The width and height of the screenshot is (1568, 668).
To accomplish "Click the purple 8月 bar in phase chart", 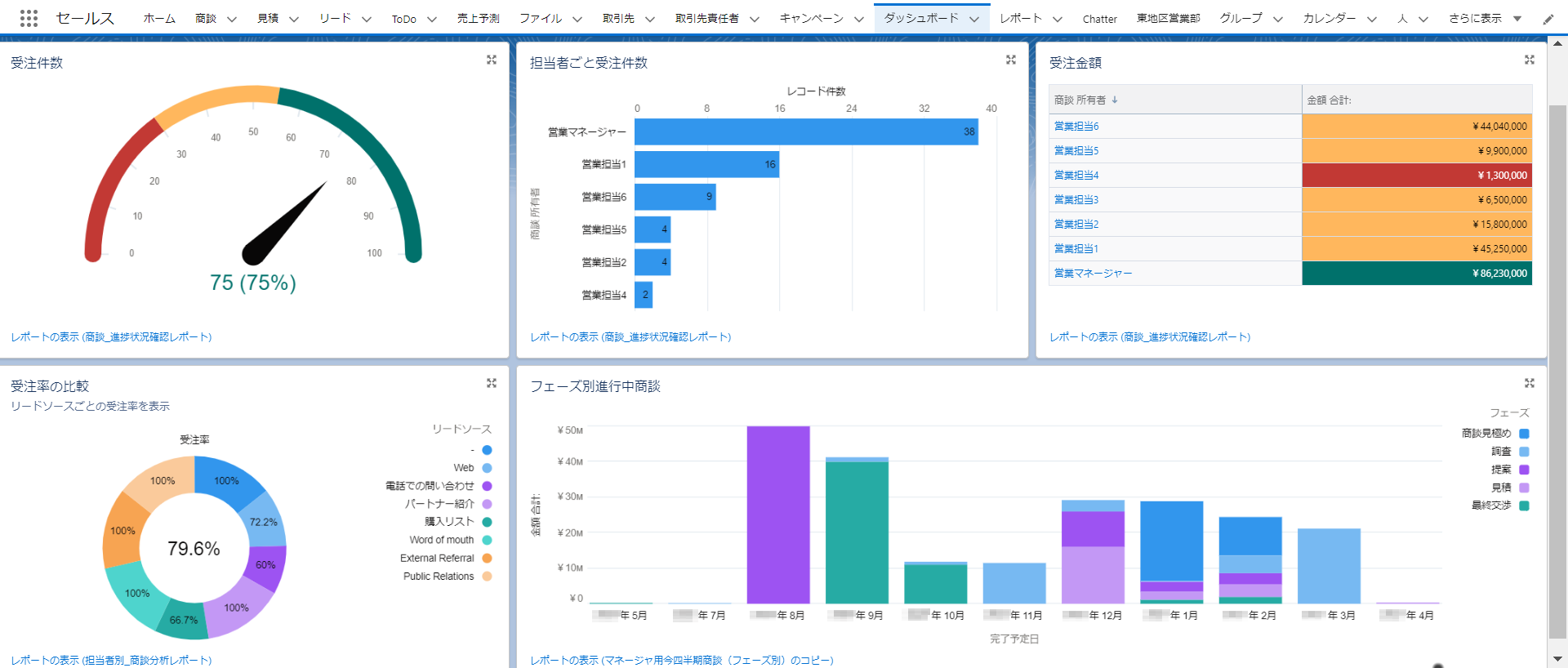I will (x=778, y=514).
